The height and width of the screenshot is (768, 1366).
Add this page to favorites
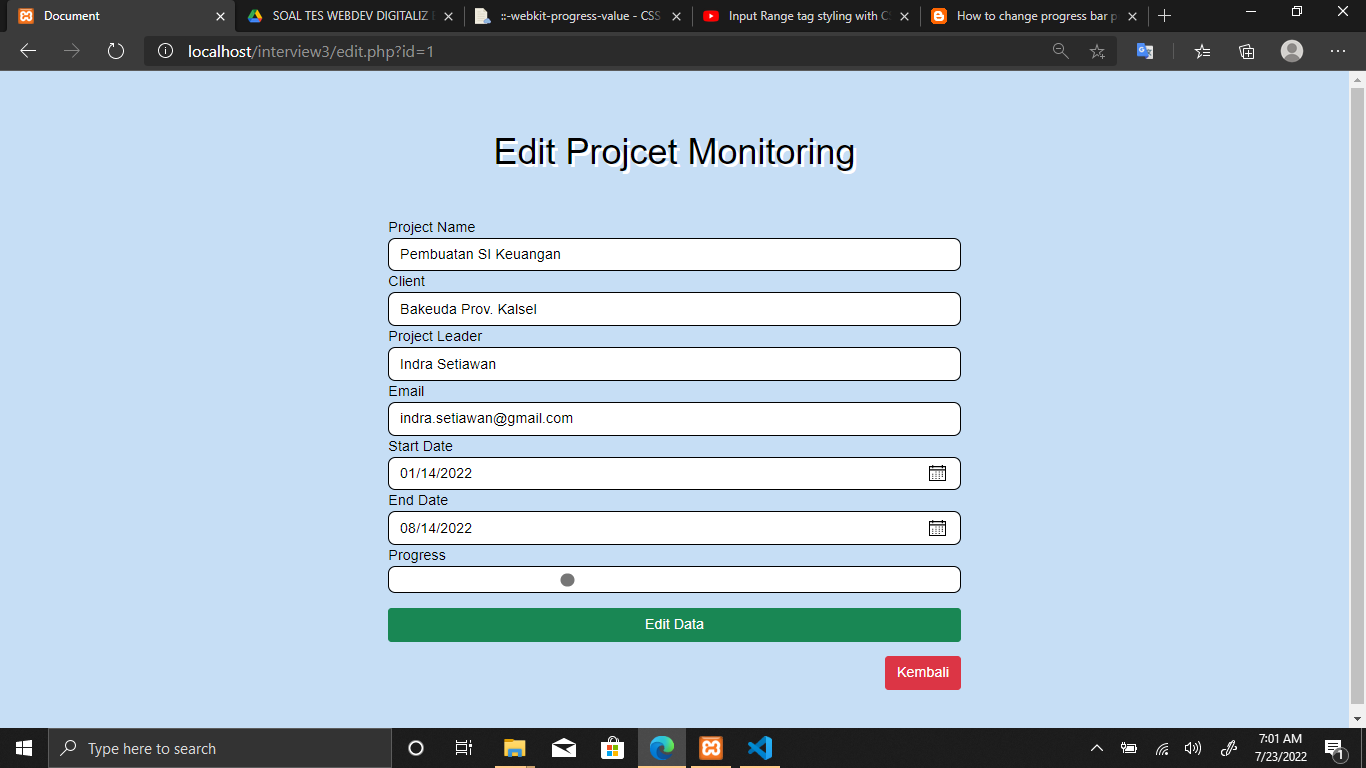[1097, 51]
